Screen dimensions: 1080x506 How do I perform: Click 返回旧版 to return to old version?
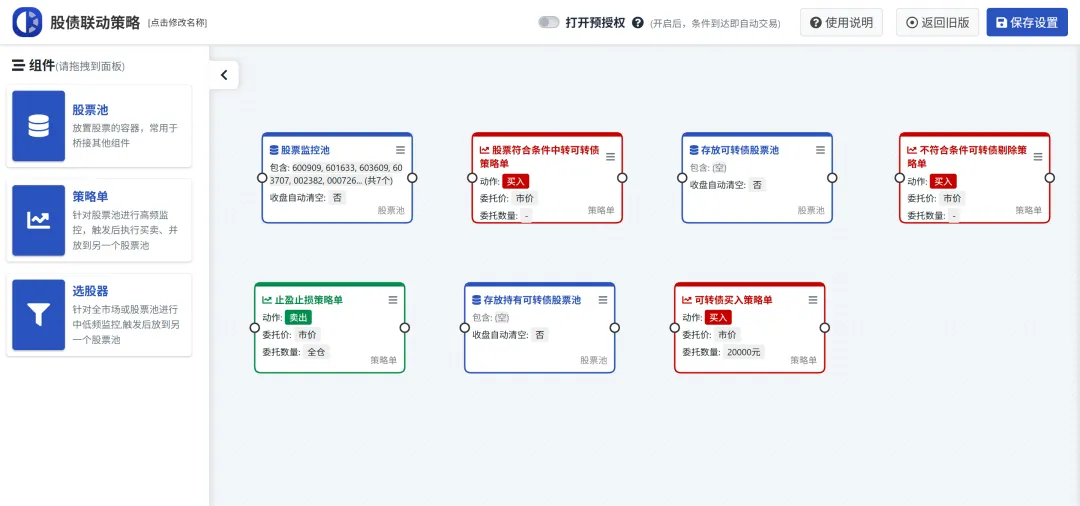937,22
